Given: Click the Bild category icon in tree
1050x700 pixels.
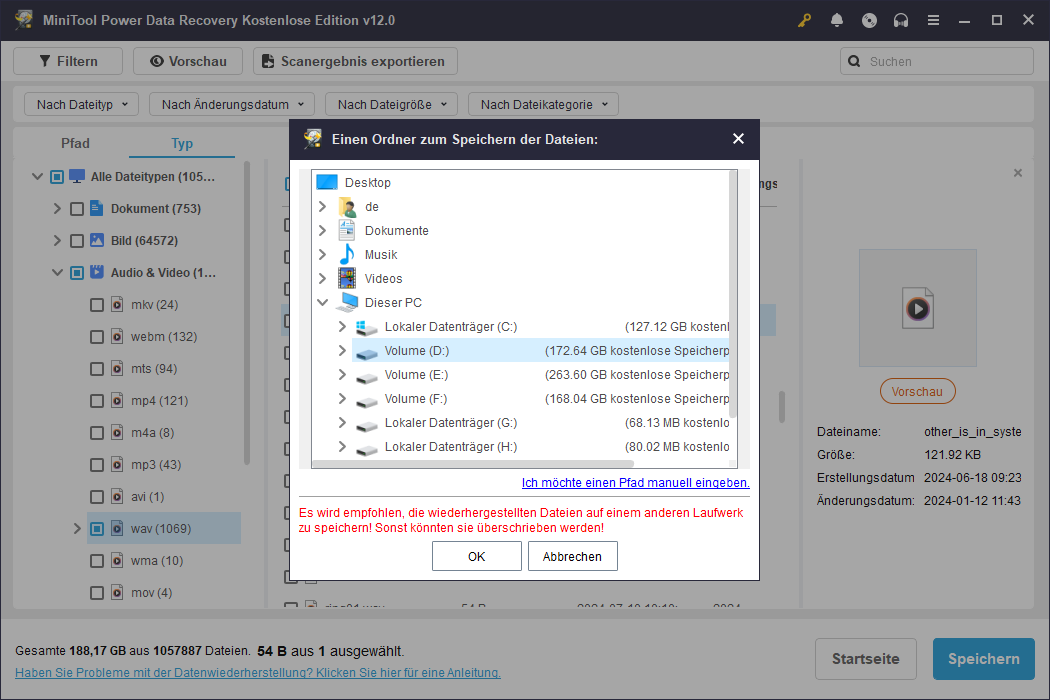Looking at the screenshot, I should 96,240.
